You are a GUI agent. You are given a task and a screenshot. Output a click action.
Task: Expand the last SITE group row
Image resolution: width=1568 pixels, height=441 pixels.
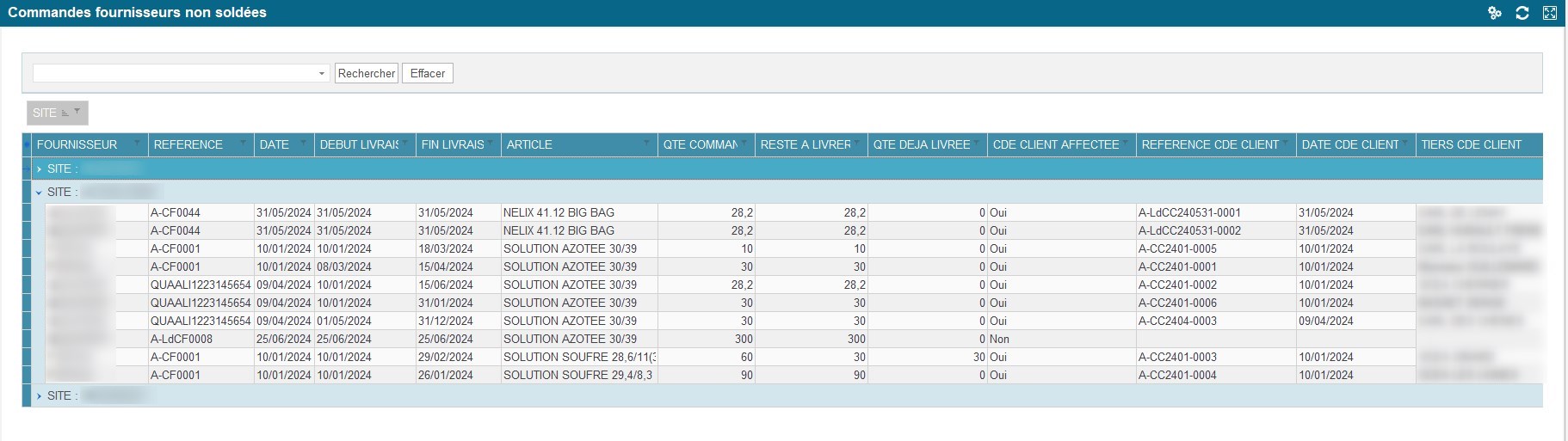pos(39,396)
